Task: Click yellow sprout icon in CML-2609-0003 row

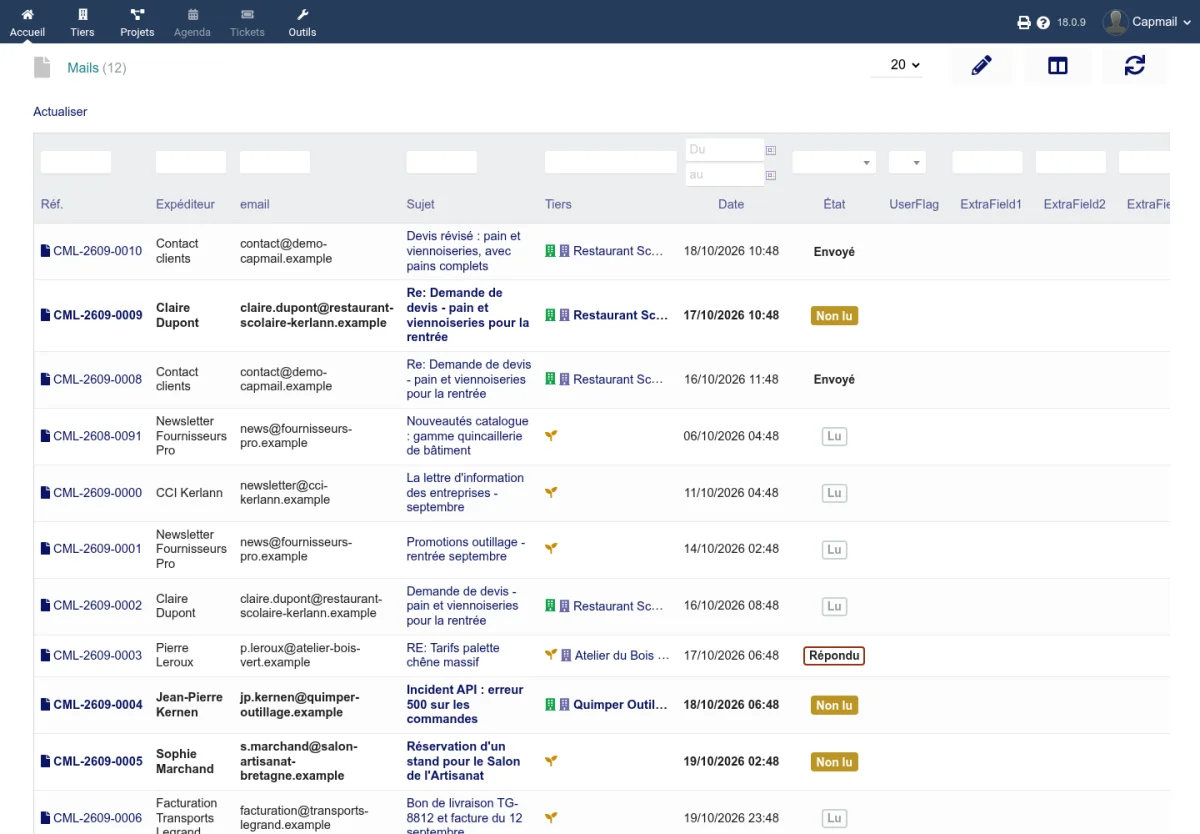Action: click(x=551, y=655)
